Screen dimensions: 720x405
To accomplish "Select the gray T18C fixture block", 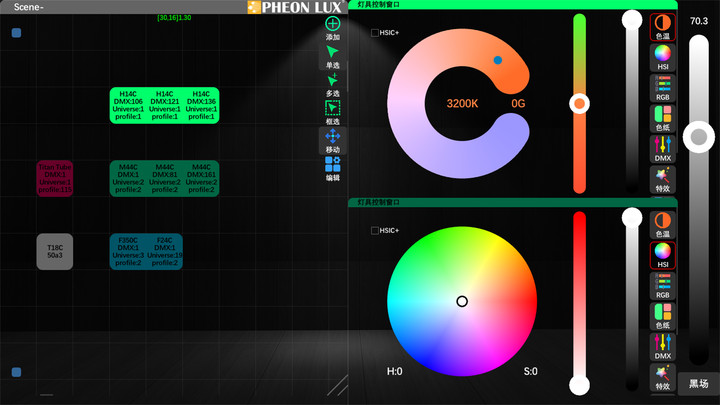I will pos(55,252).
